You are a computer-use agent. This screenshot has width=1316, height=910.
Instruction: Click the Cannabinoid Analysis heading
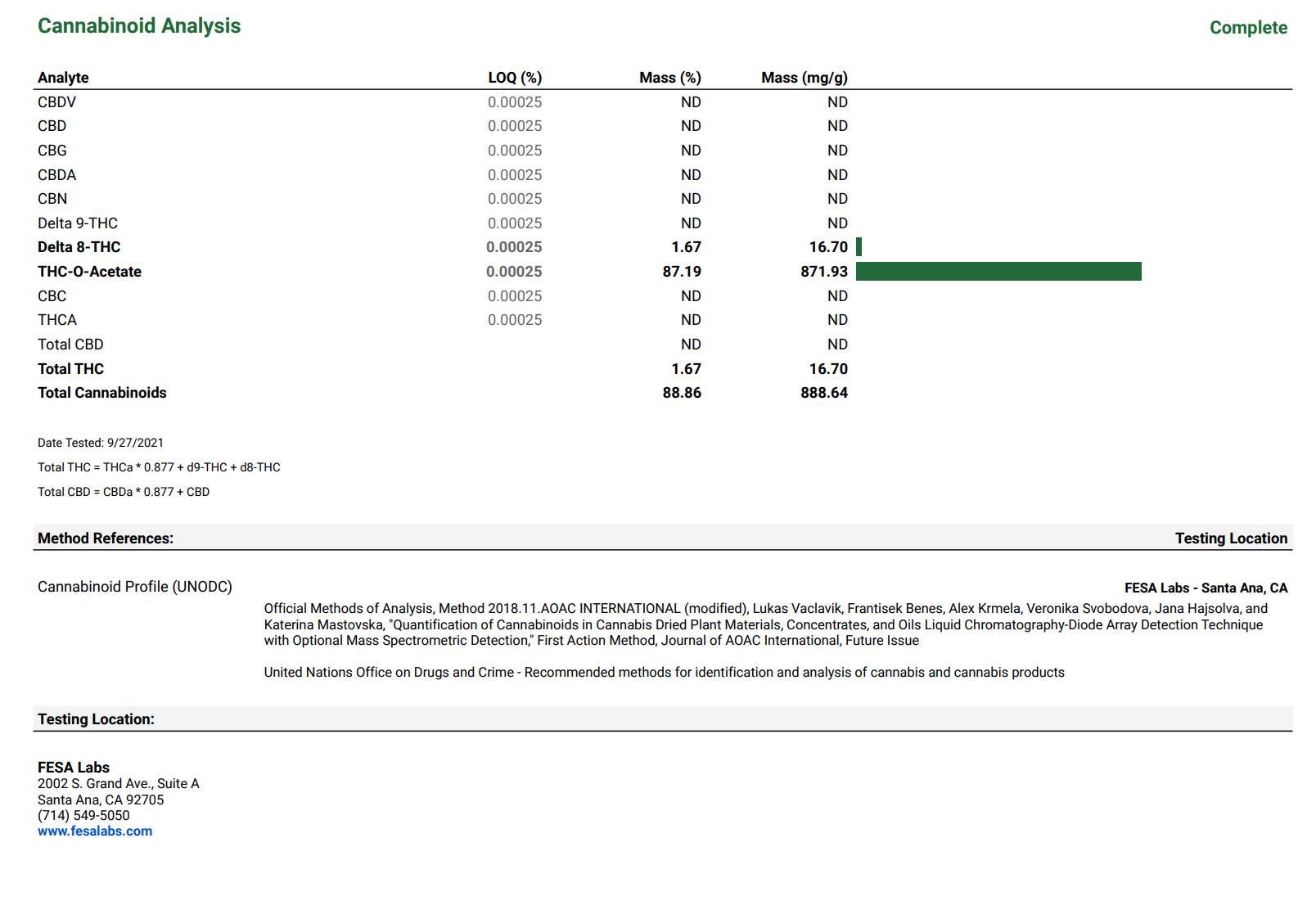pos(139,26)
